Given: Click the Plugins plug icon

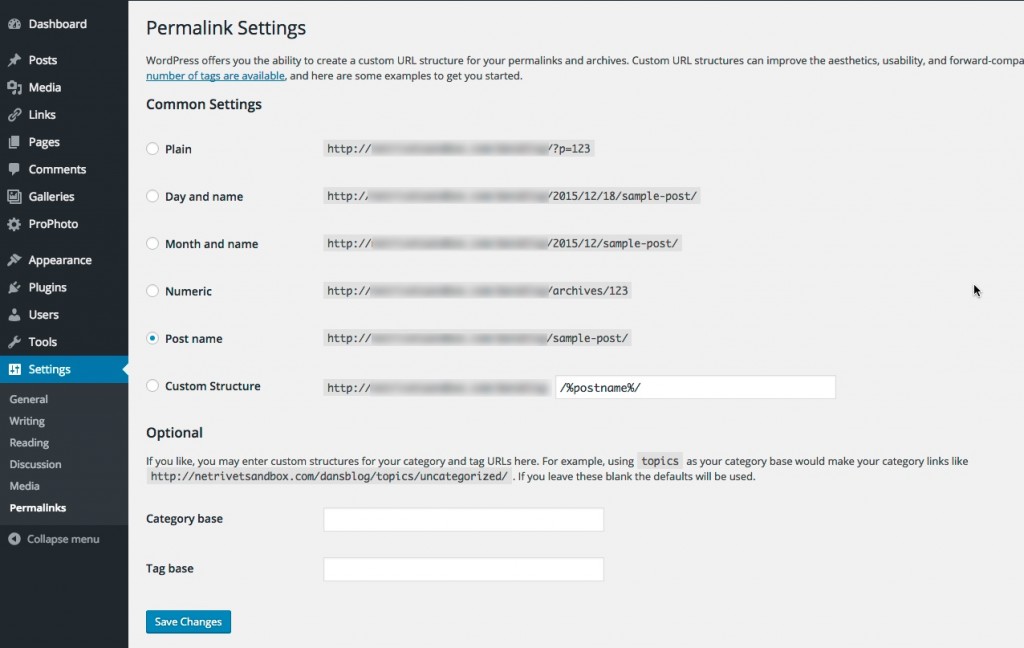Looking at the screenshot, I should (14, 287).
